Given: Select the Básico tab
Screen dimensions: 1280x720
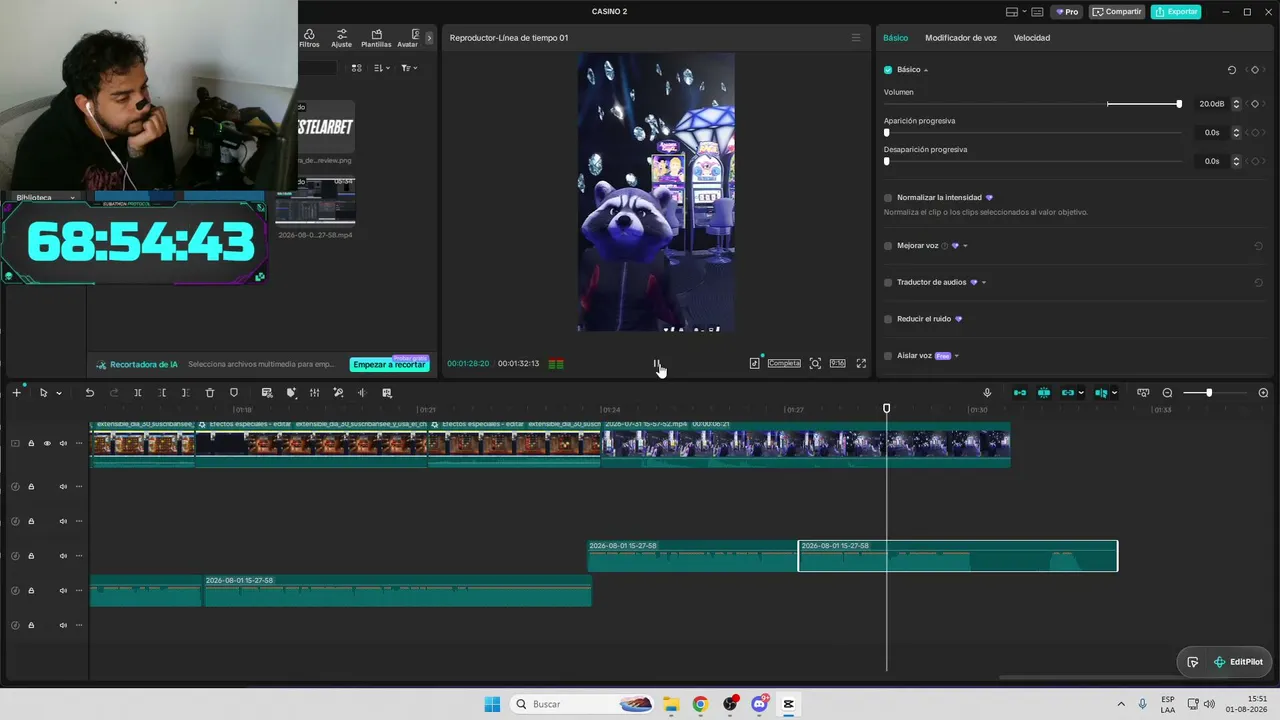Looking at the screenshot, I should (896, 38).
